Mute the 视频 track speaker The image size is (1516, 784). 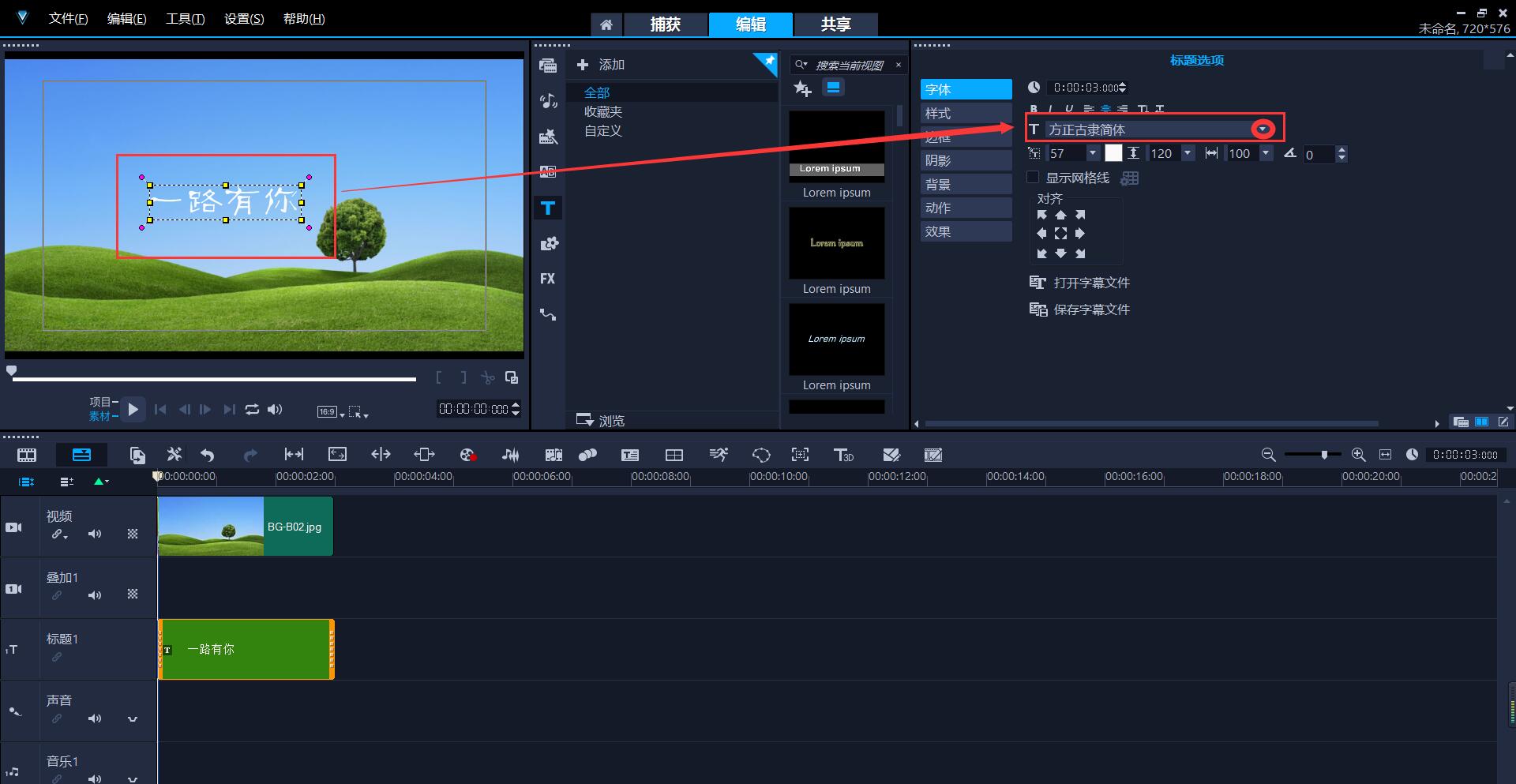pos(95,534)
